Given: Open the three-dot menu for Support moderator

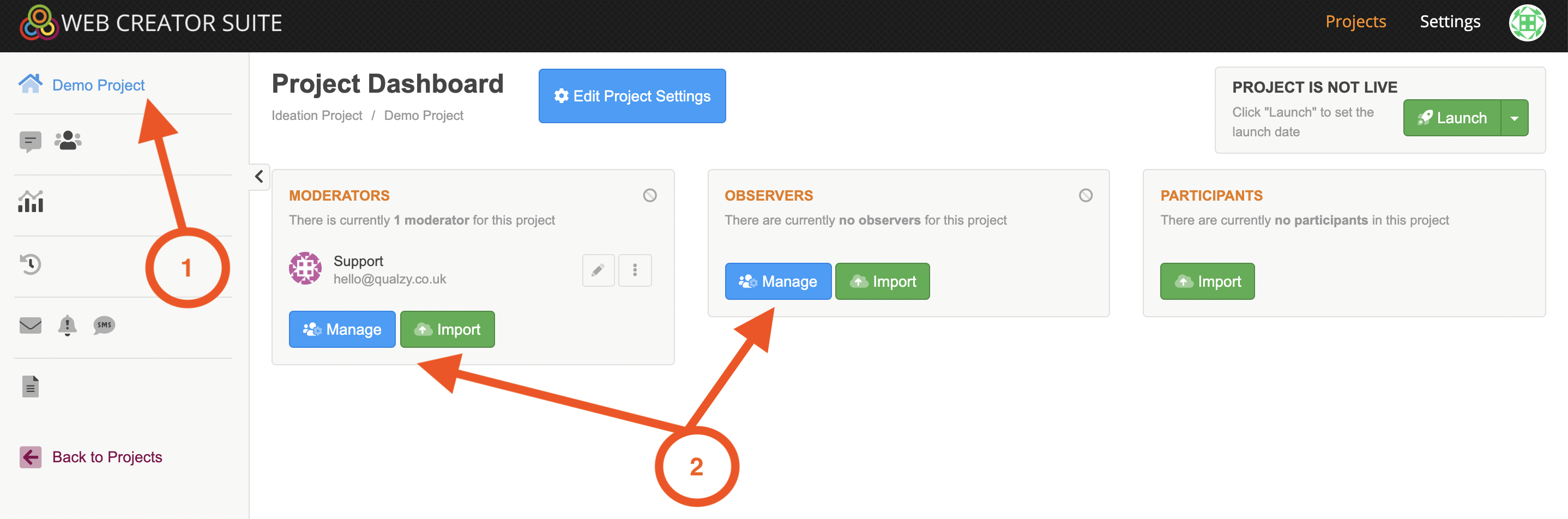Looking at the screenshot, I should tap(634, 270).
